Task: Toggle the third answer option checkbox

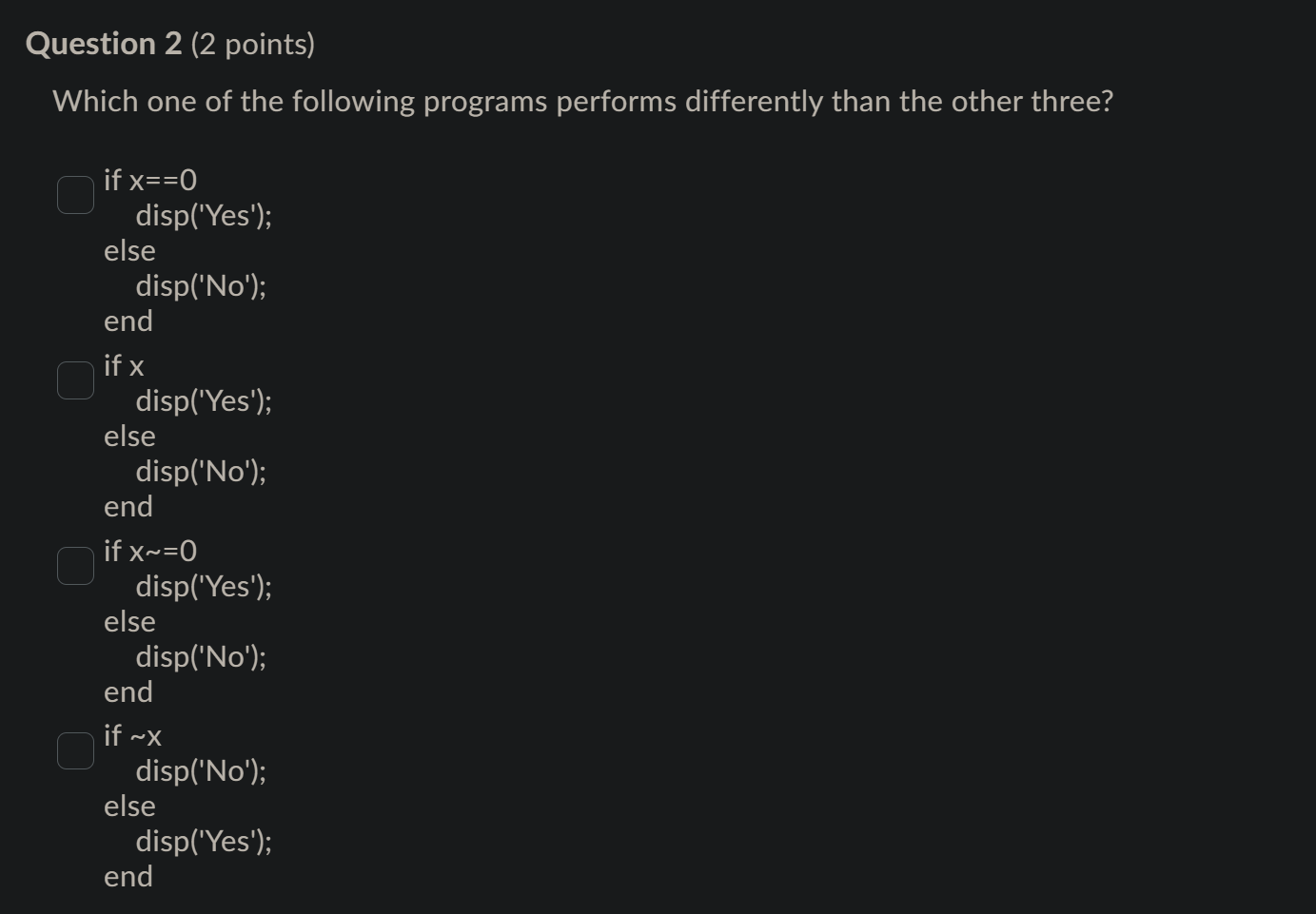Action: [x=75, y=565]
